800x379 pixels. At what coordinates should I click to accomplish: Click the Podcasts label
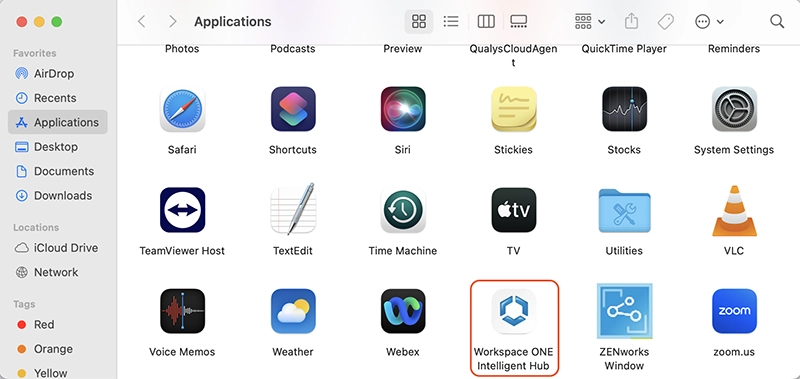(x=293, y=49)
